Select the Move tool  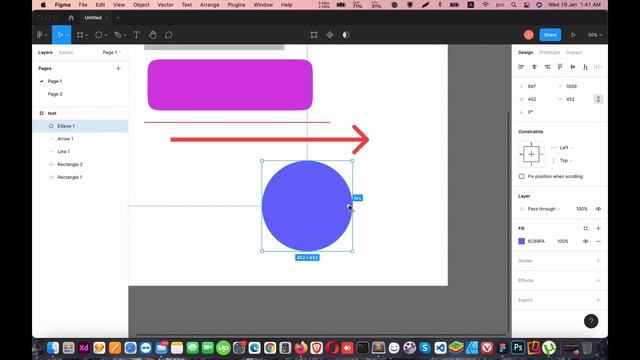tap(60, 35)
